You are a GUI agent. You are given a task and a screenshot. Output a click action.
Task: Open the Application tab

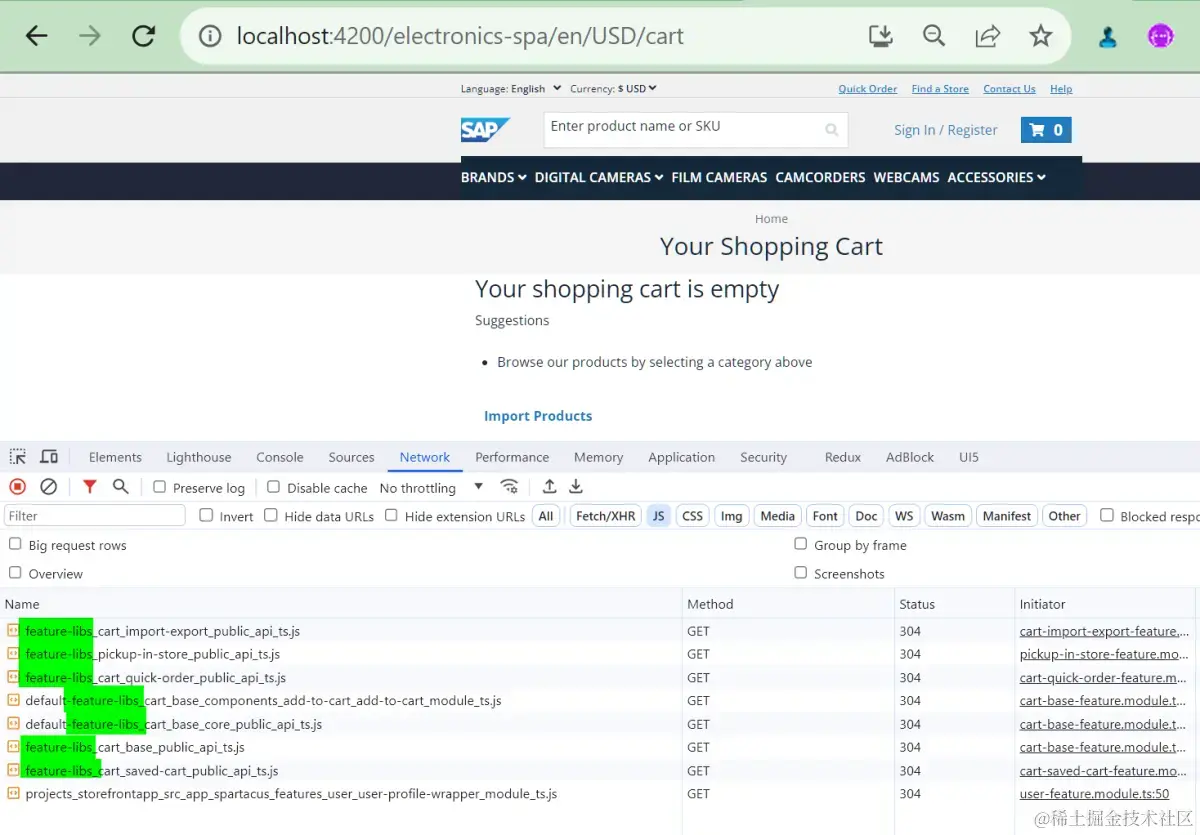click(x=682, y=457)
